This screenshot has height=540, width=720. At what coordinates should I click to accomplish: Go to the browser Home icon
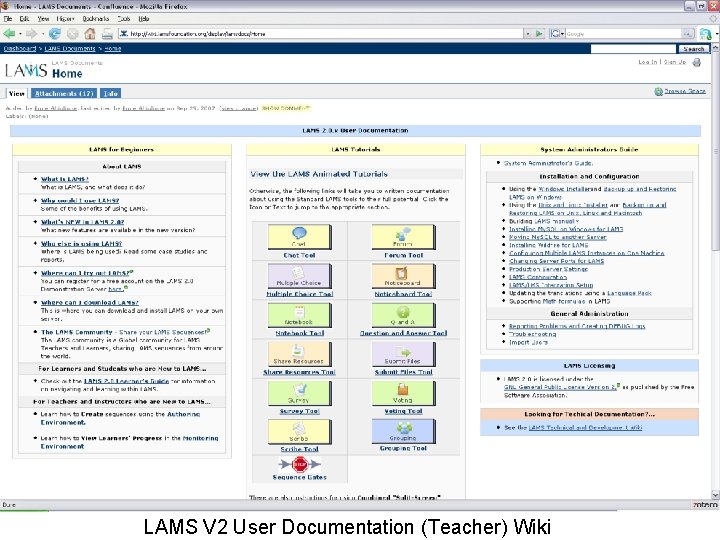tap(90, 34)
